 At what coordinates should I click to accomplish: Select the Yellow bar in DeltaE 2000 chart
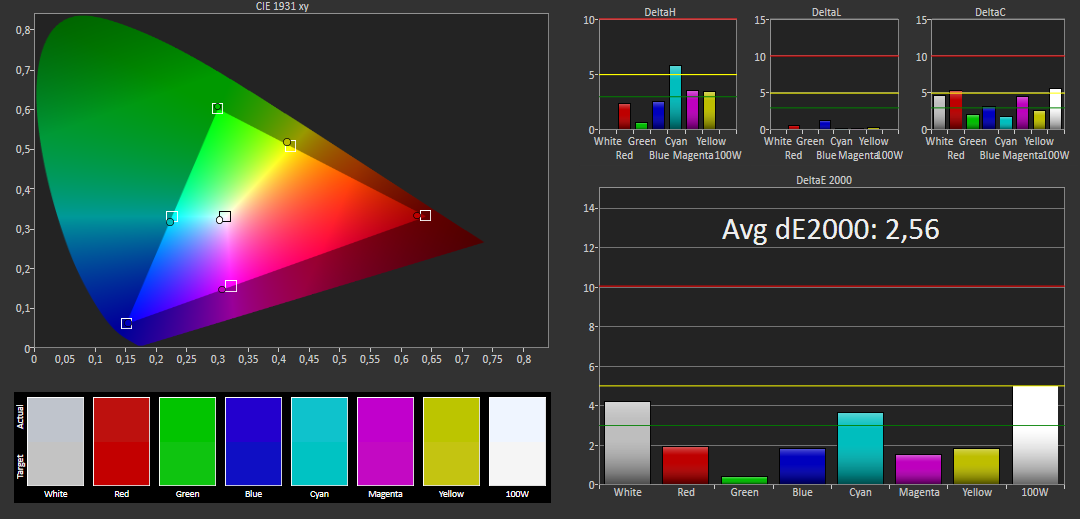click(977, 467)
